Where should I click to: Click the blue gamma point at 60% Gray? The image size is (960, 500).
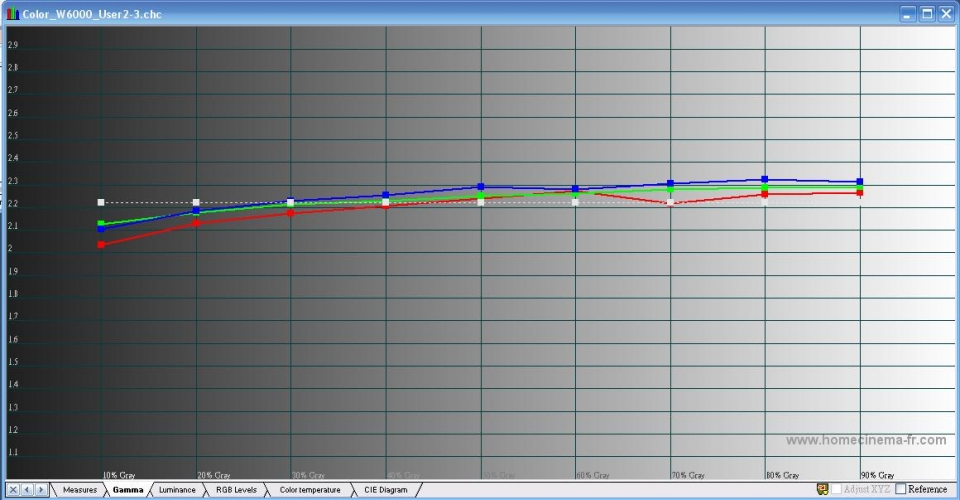(x=576, y=189)
